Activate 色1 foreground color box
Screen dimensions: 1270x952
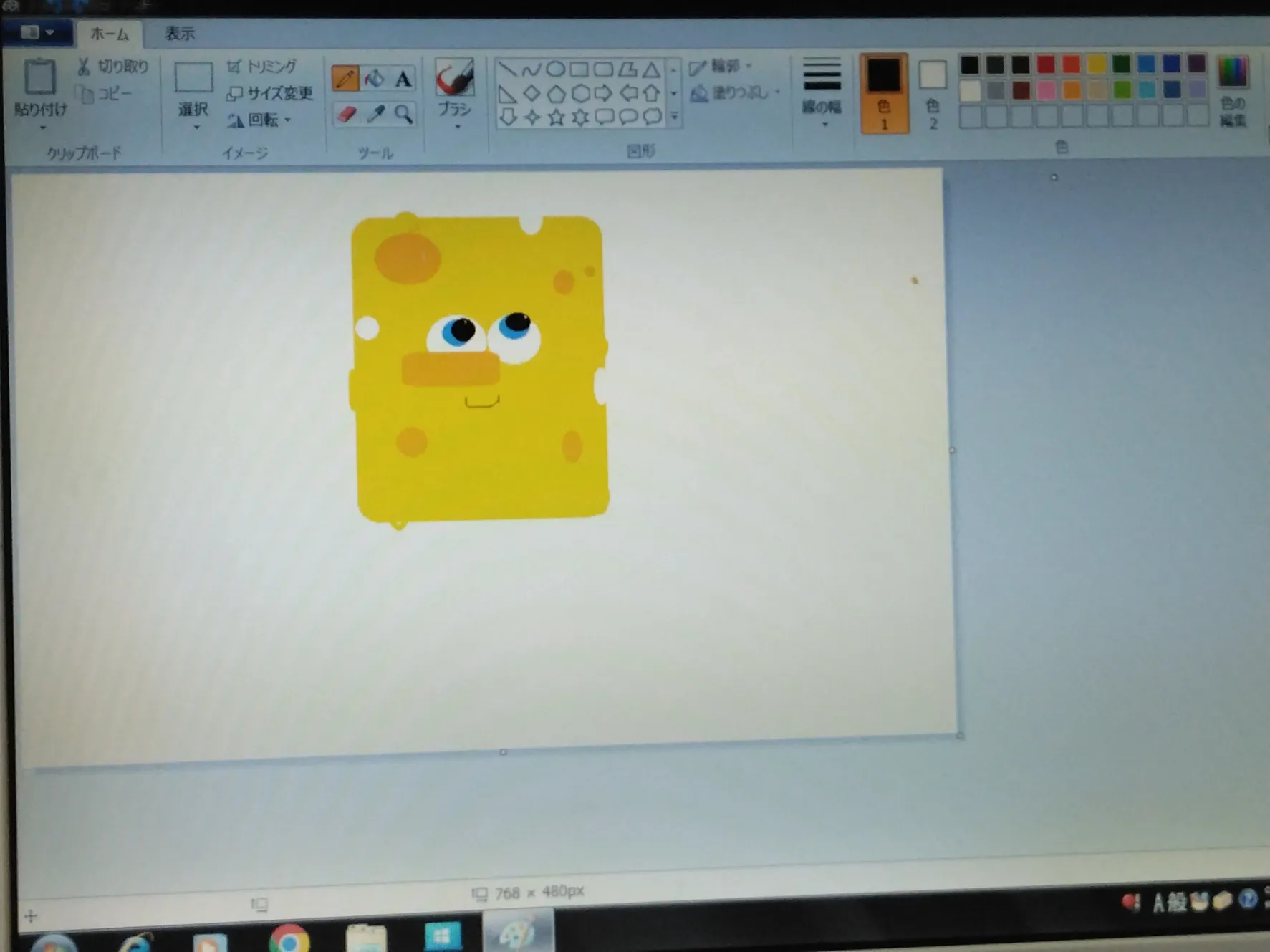[x=884, y=93]
